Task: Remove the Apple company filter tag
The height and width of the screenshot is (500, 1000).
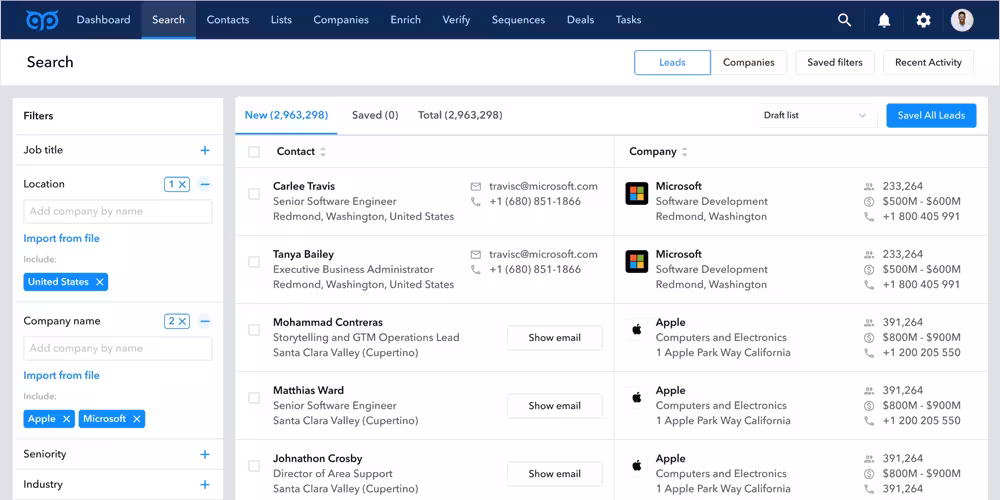Action: point(66,419)
